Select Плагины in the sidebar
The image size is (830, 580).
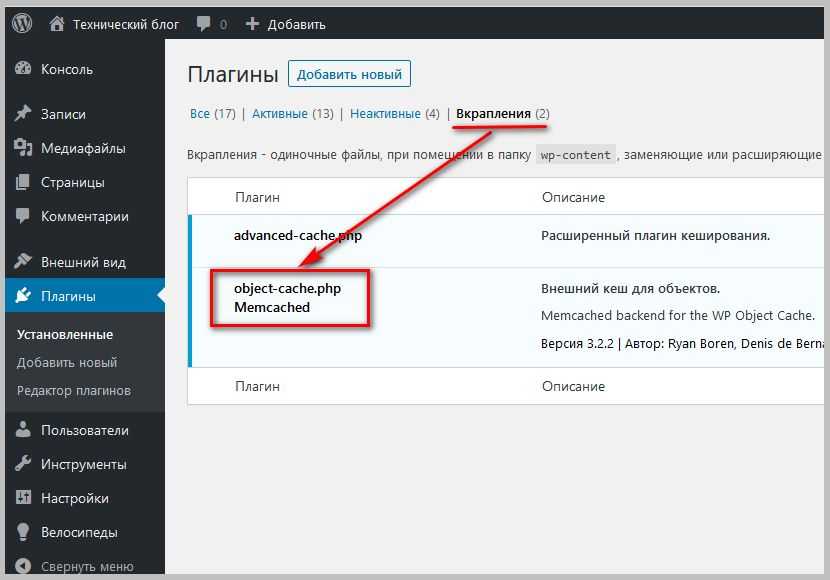(69, 296)
